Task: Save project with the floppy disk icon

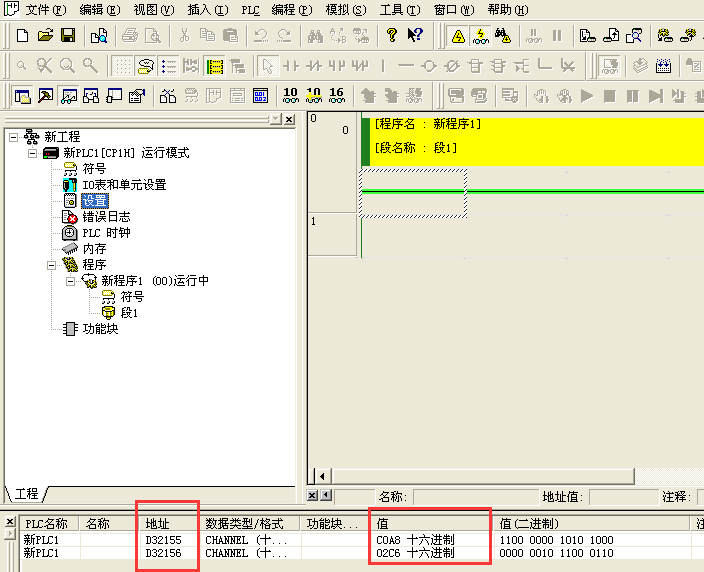Action: [x=68, y=36]
